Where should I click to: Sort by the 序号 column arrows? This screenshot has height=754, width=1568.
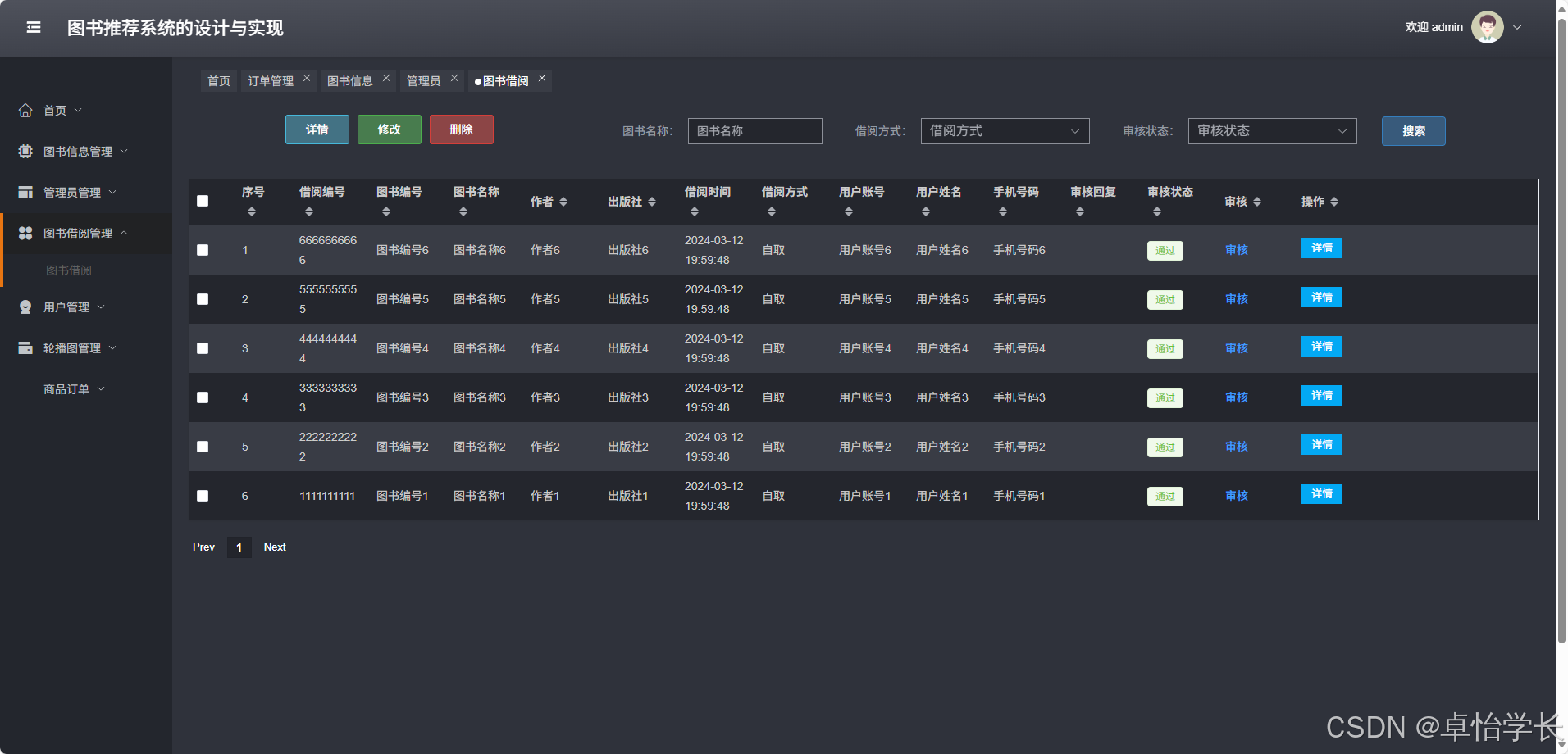pos(252,211)
